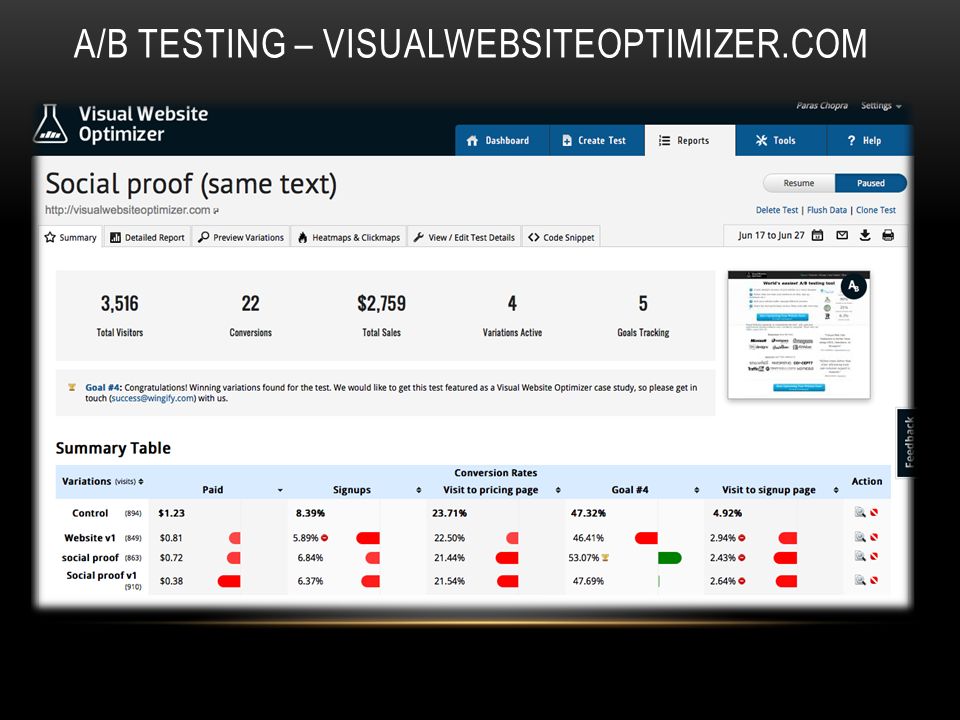Image resolution: width=960 pixels, height=720 pixels.
Task: Click the Goal #4 link in the message
Action: click(x=103, y=387)
